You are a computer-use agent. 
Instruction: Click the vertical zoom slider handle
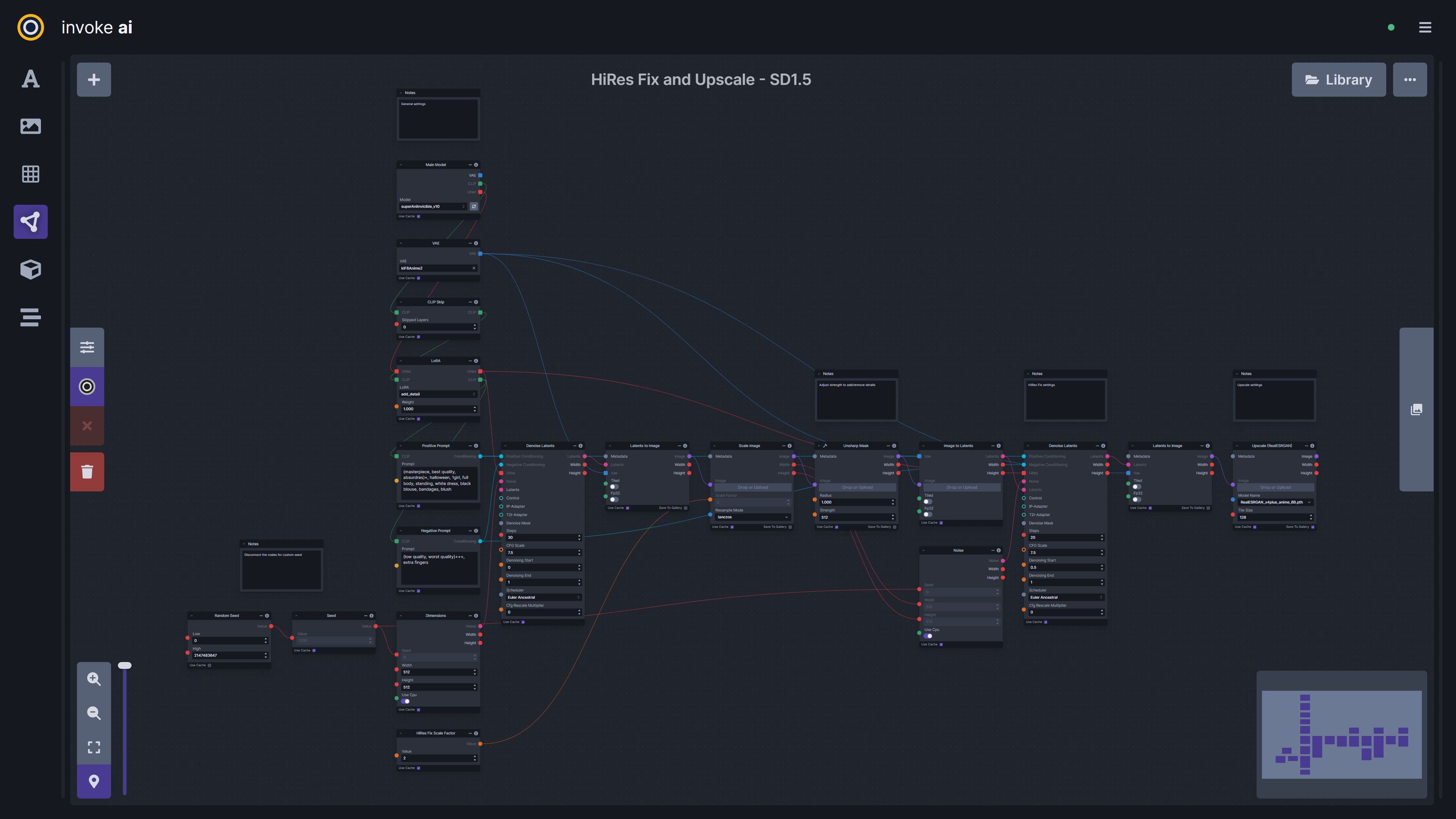125,666
